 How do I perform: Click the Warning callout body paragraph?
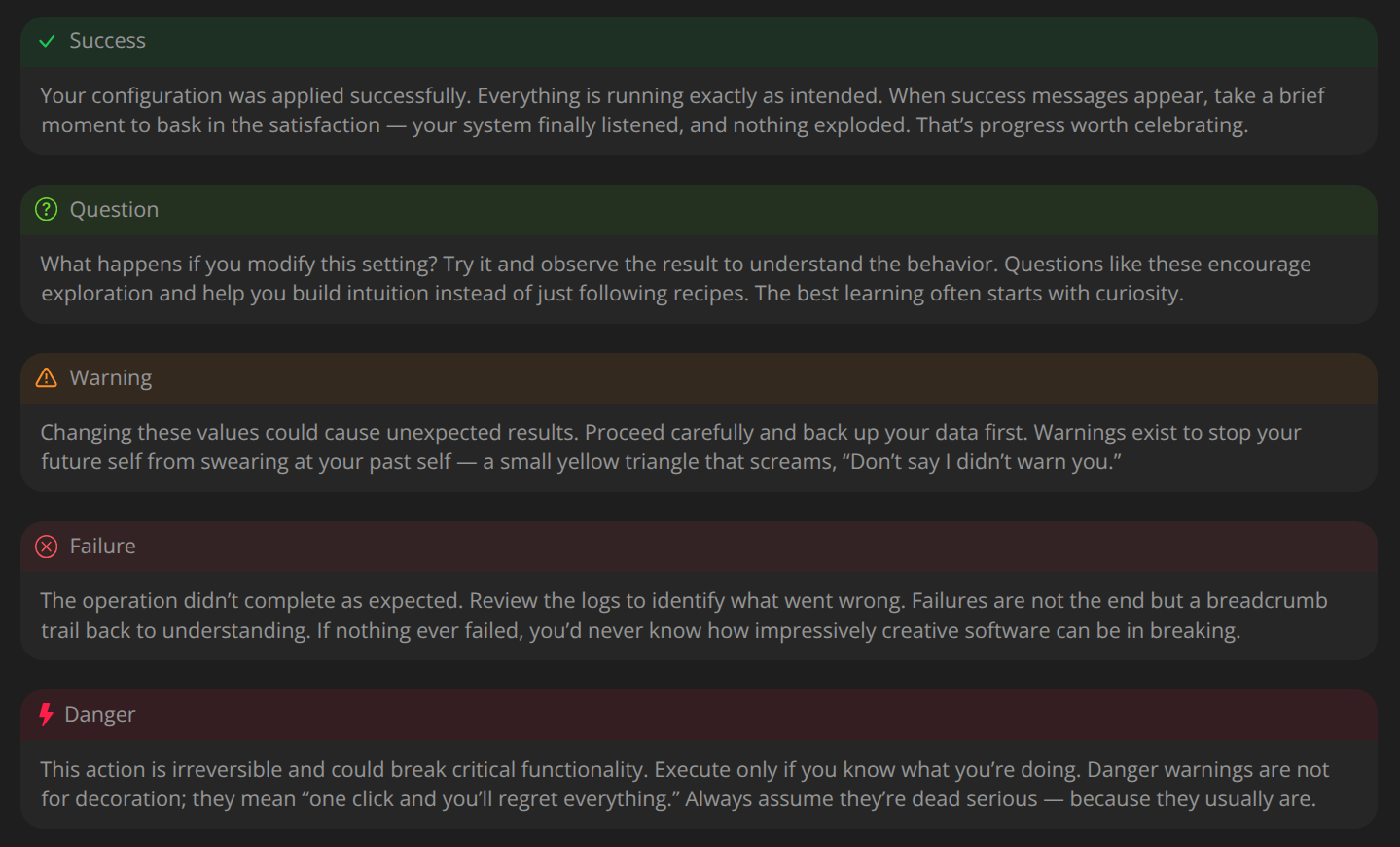pos(670,447)
